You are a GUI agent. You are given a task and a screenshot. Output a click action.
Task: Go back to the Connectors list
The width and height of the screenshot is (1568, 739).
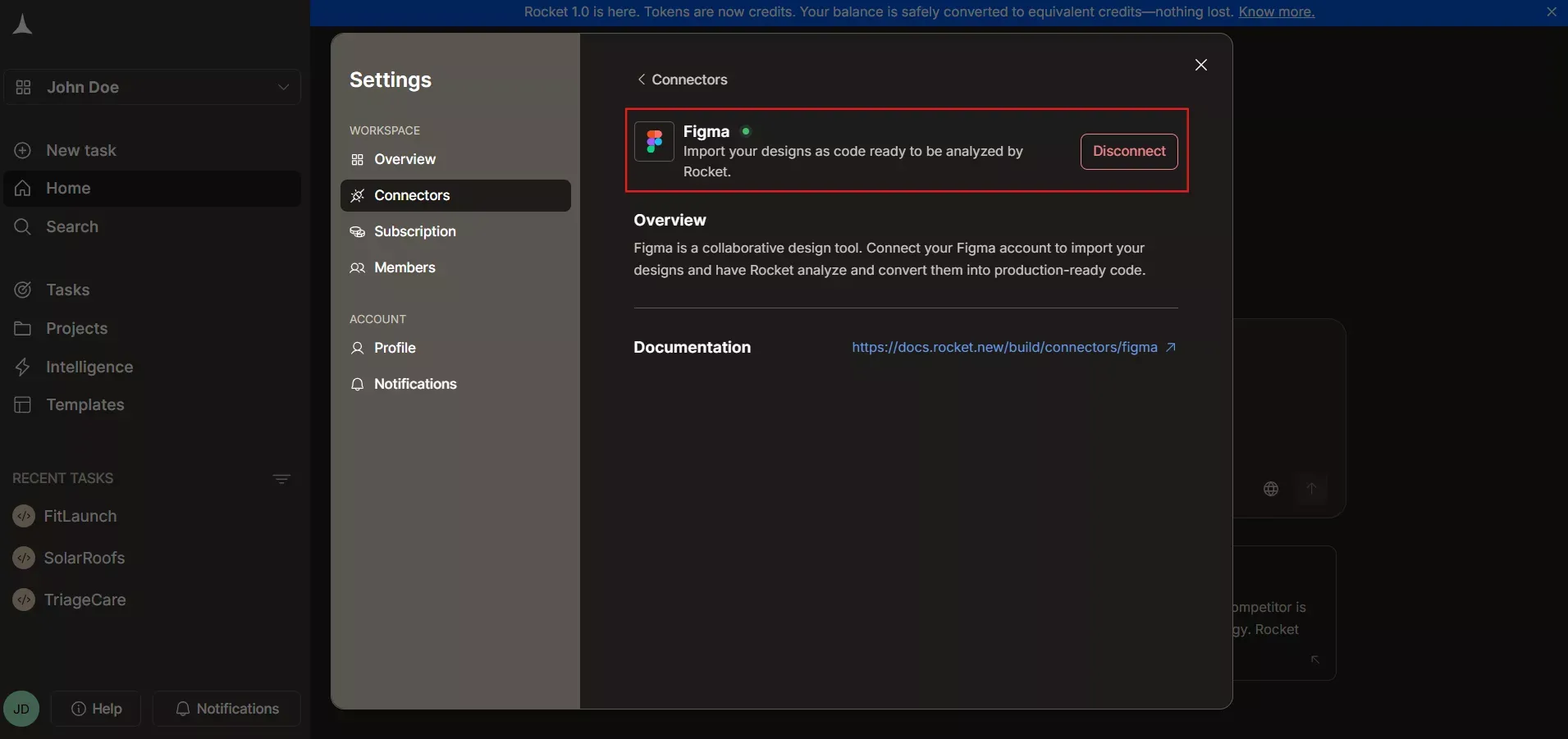coord(682,80)
